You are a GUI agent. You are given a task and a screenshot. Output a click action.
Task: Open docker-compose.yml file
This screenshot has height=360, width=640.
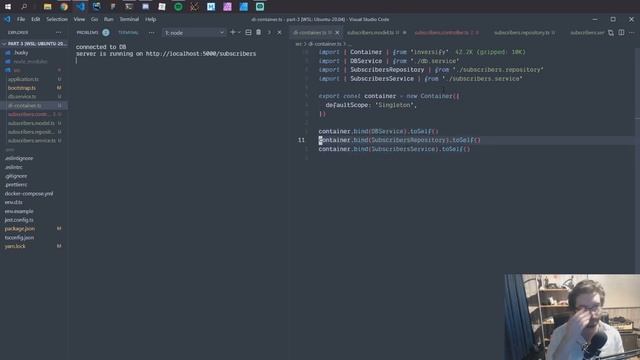click(29, 193)
